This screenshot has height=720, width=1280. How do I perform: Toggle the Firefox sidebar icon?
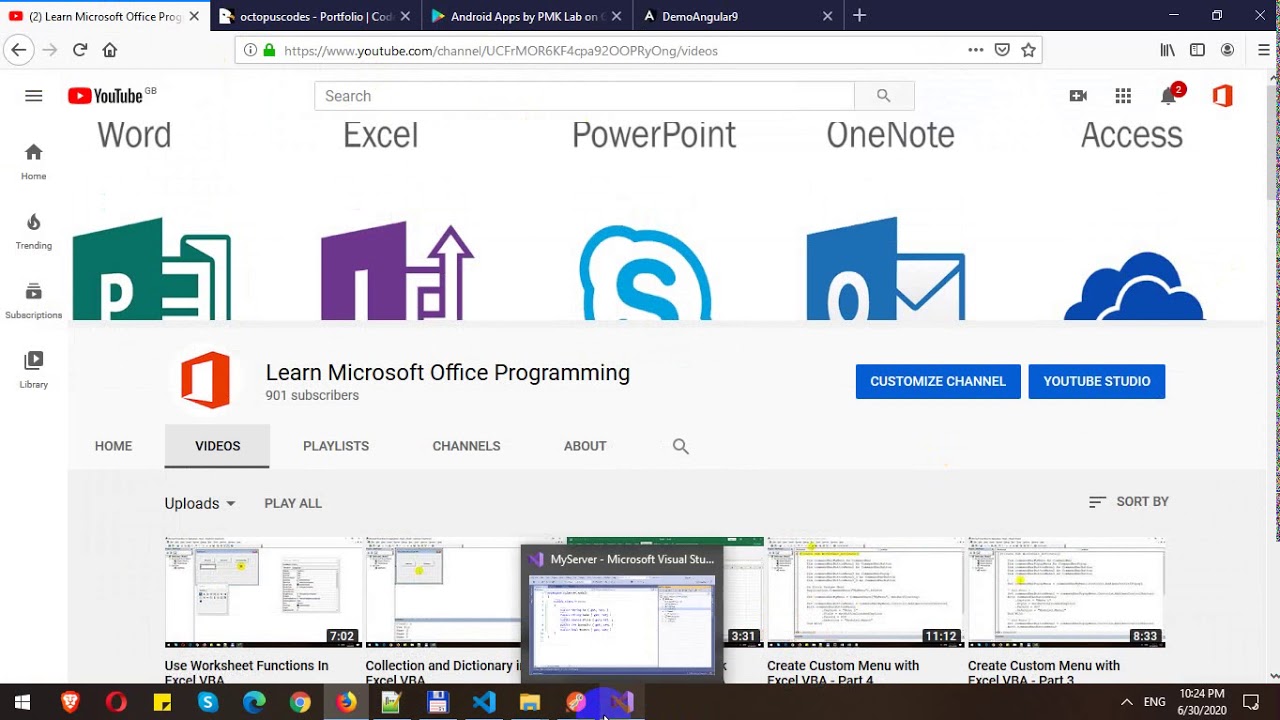[1197, 50]
